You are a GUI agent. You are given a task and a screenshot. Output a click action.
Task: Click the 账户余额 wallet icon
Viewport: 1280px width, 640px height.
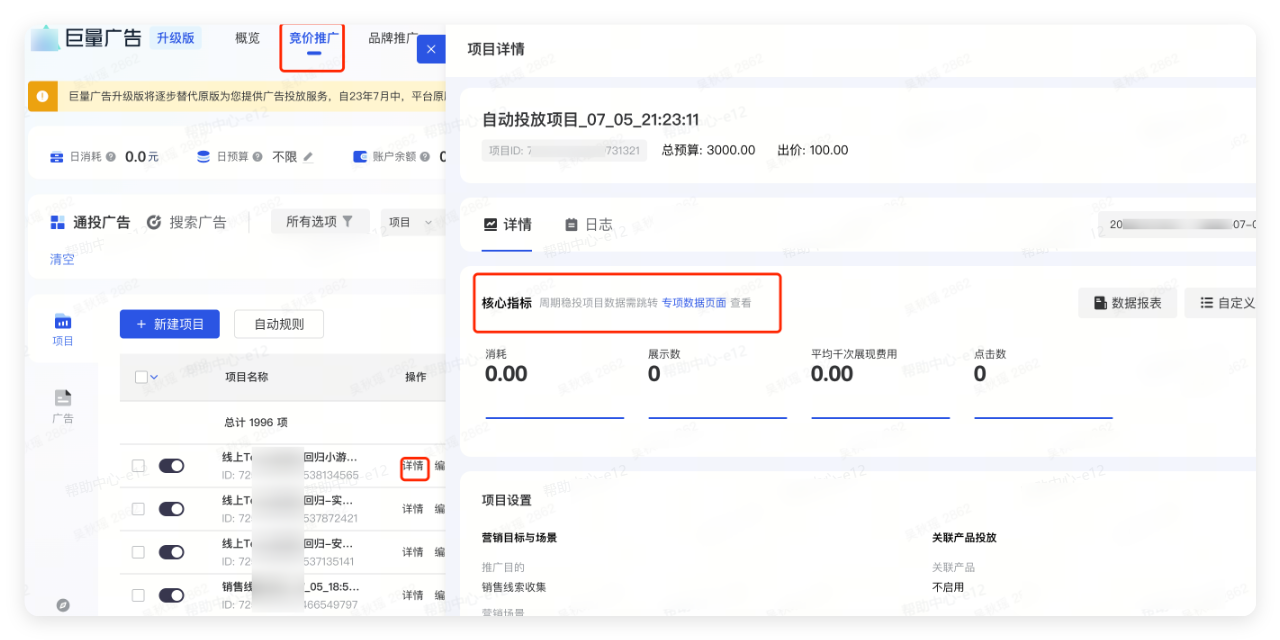[360, 157]
